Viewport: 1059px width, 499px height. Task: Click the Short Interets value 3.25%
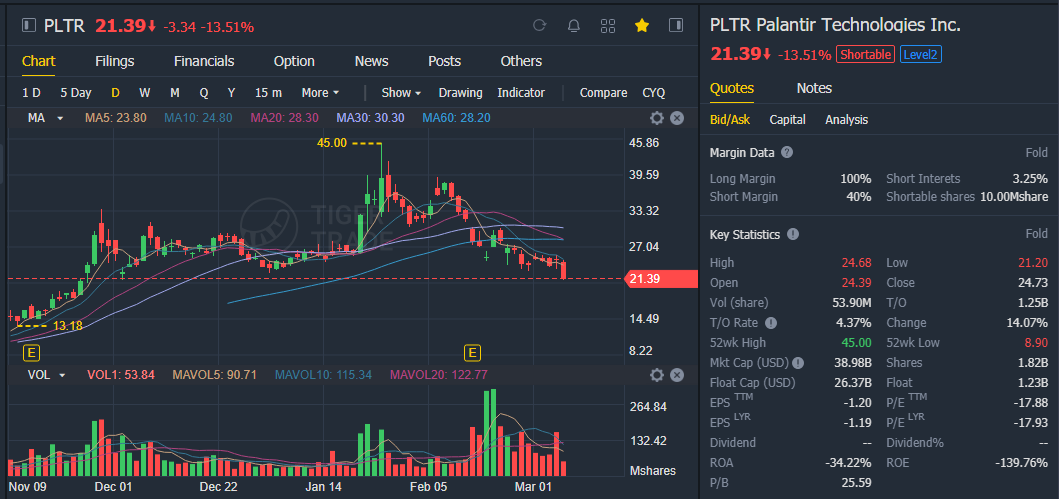click(x=1031, y=179)
